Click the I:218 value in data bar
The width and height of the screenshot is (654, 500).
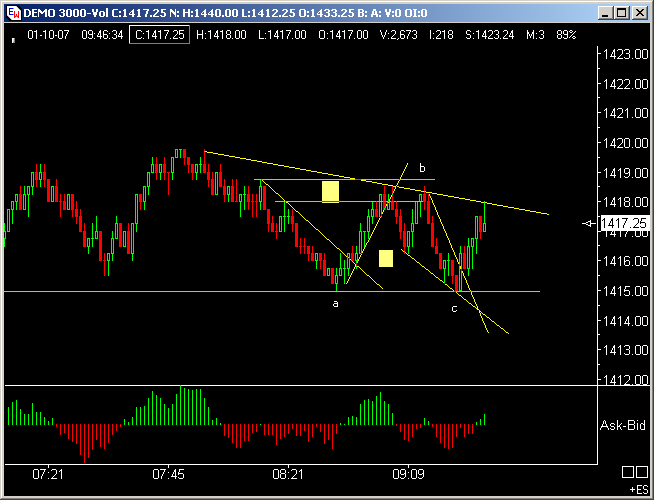441,35
